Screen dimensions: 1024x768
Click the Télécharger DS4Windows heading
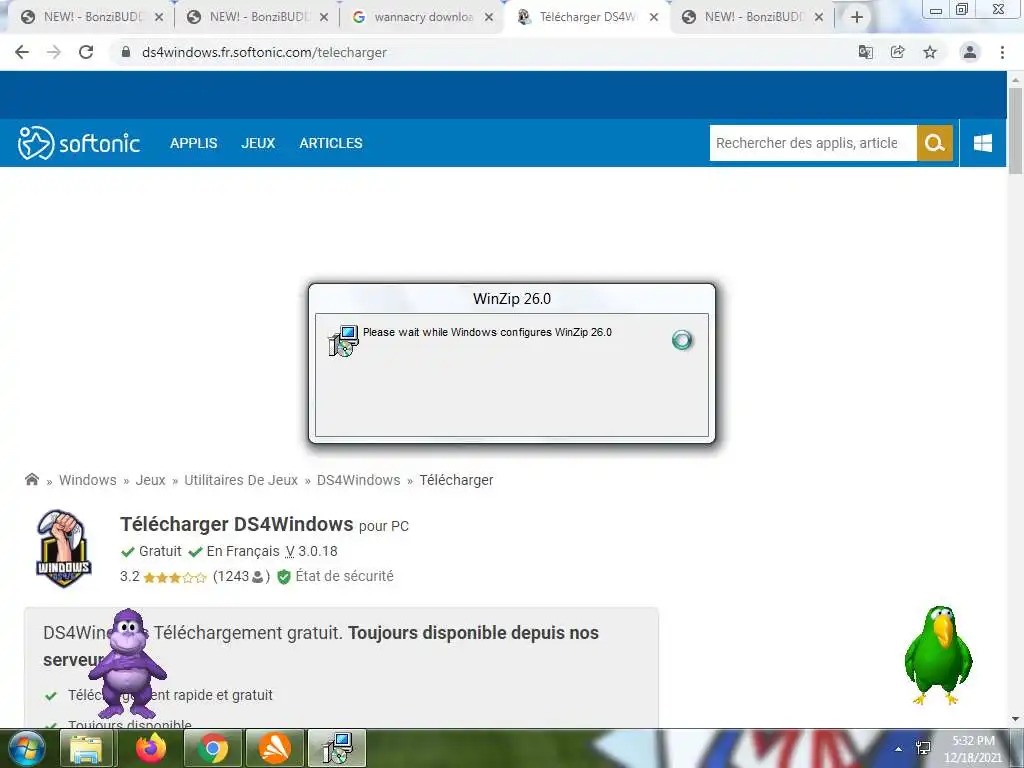[236, 524]
